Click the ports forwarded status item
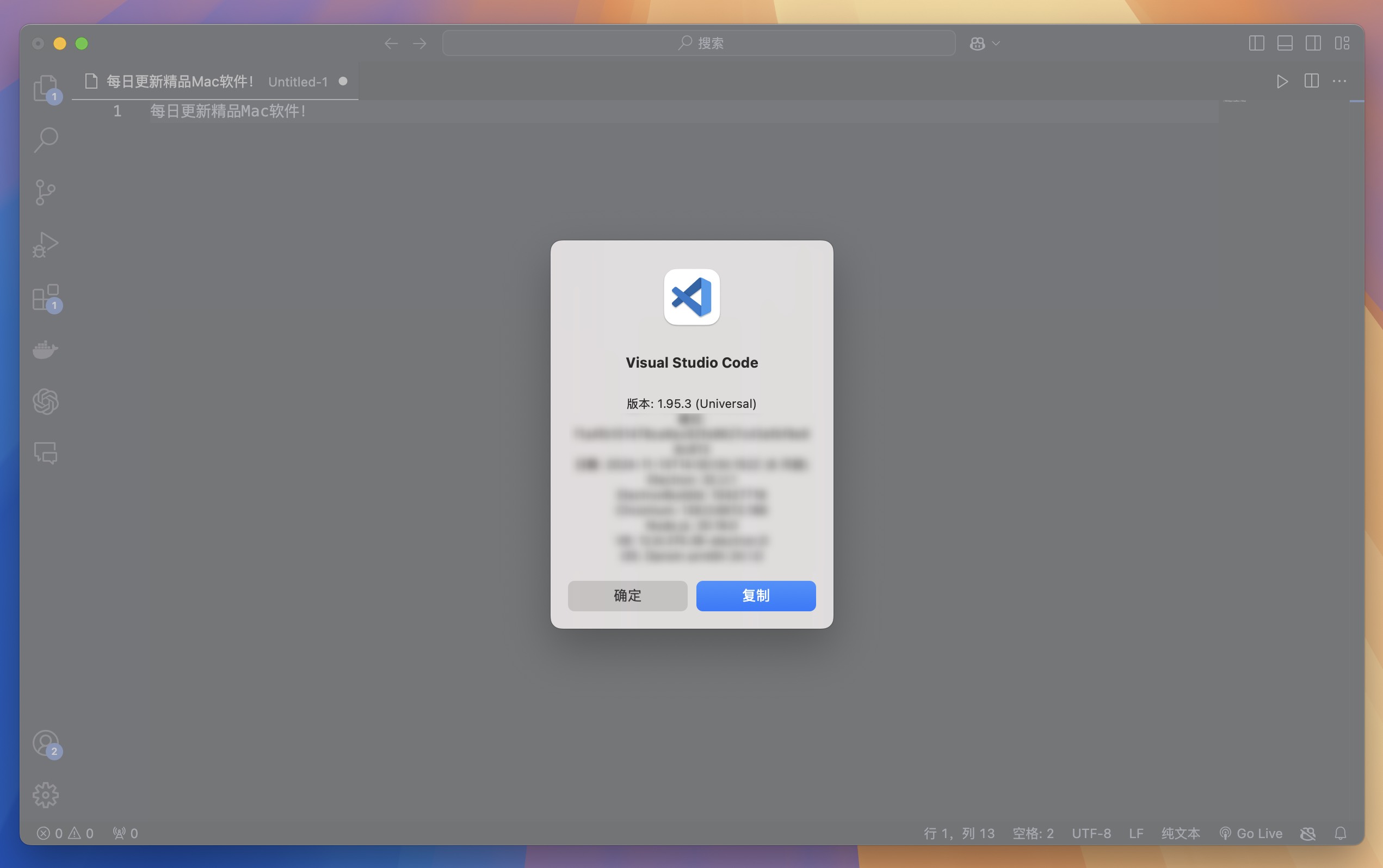Screen dimensions: 1383x868 [x=125, y=833]
